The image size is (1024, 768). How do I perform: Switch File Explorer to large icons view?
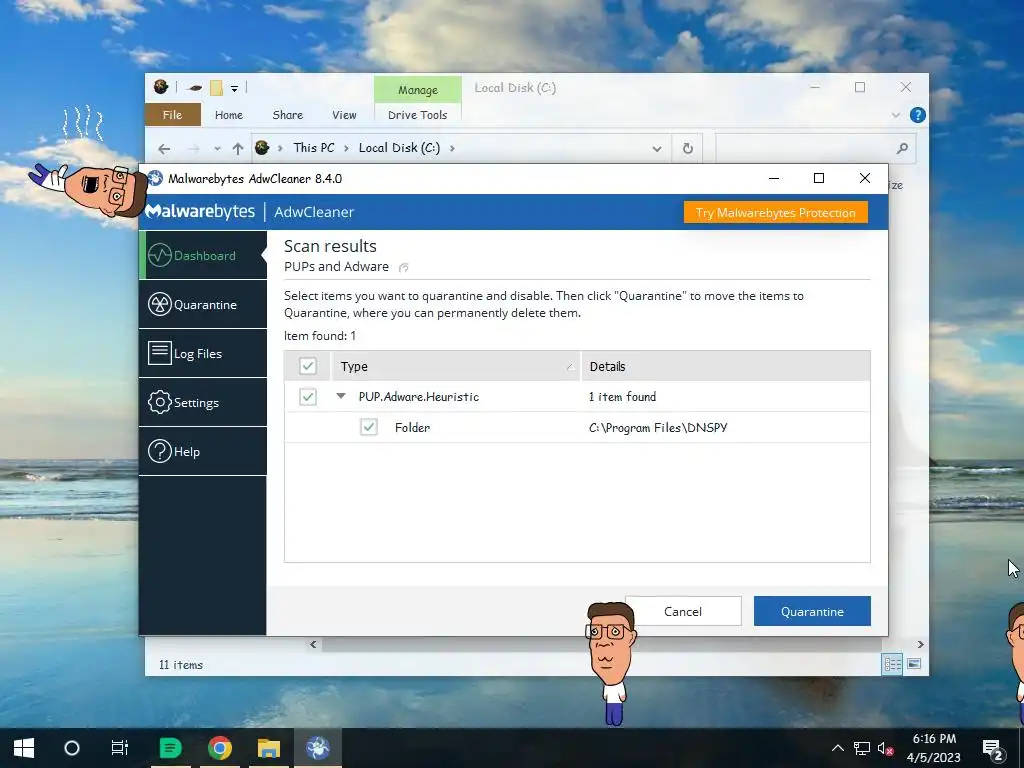(x=914, y=664)
